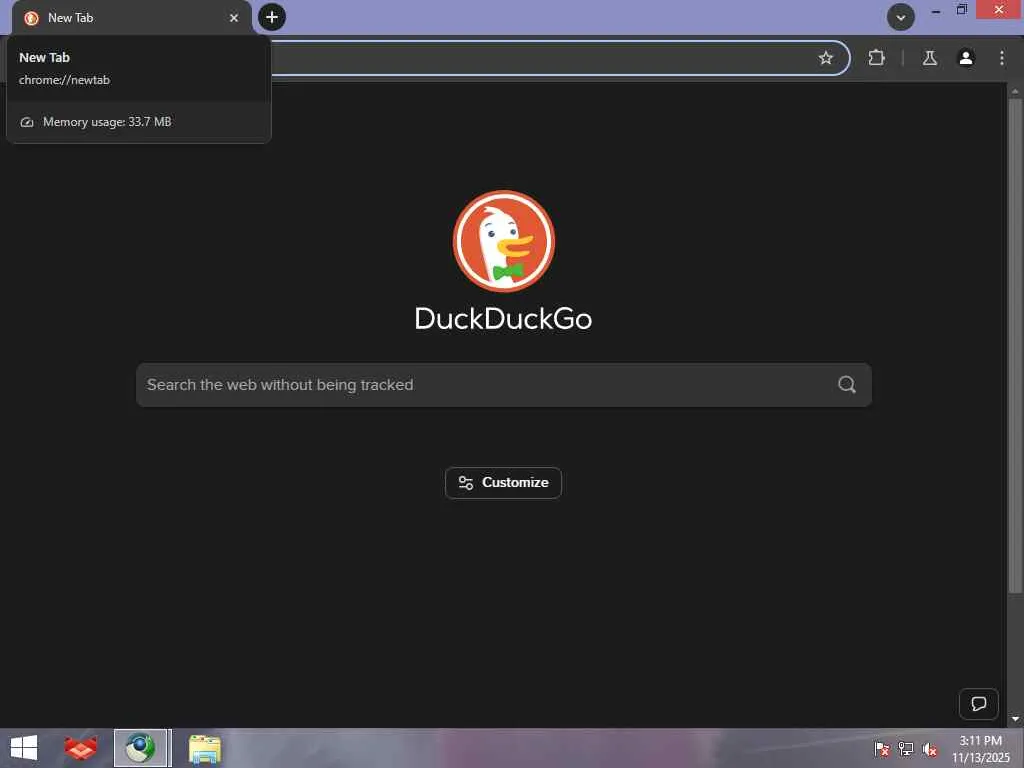Open the Chrome Labs flask icon

click(x=930, y=58)
